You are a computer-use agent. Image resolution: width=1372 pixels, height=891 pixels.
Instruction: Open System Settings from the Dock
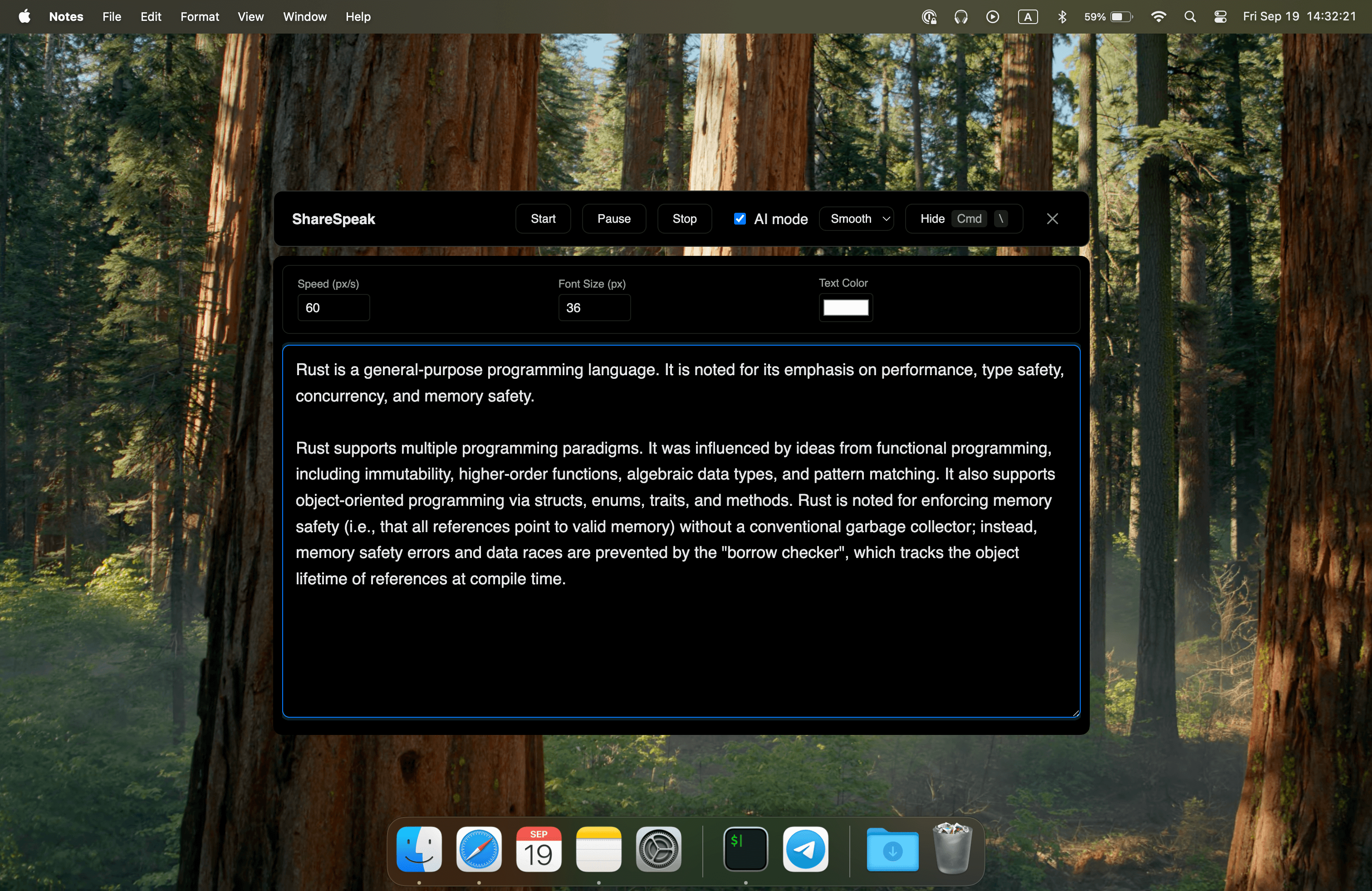658,850
